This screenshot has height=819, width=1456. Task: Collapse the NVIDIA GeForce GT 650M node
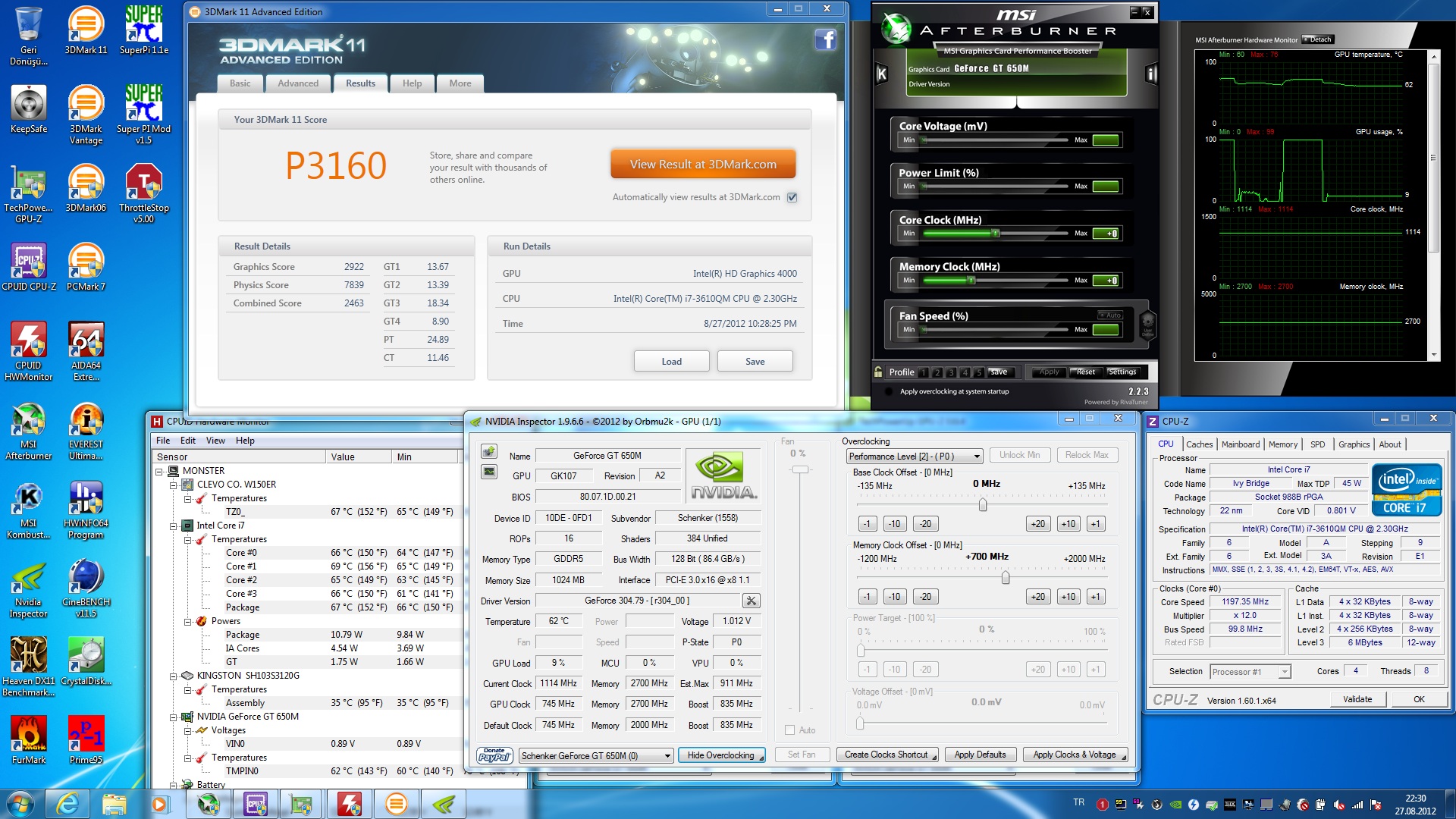click(173, 717)
